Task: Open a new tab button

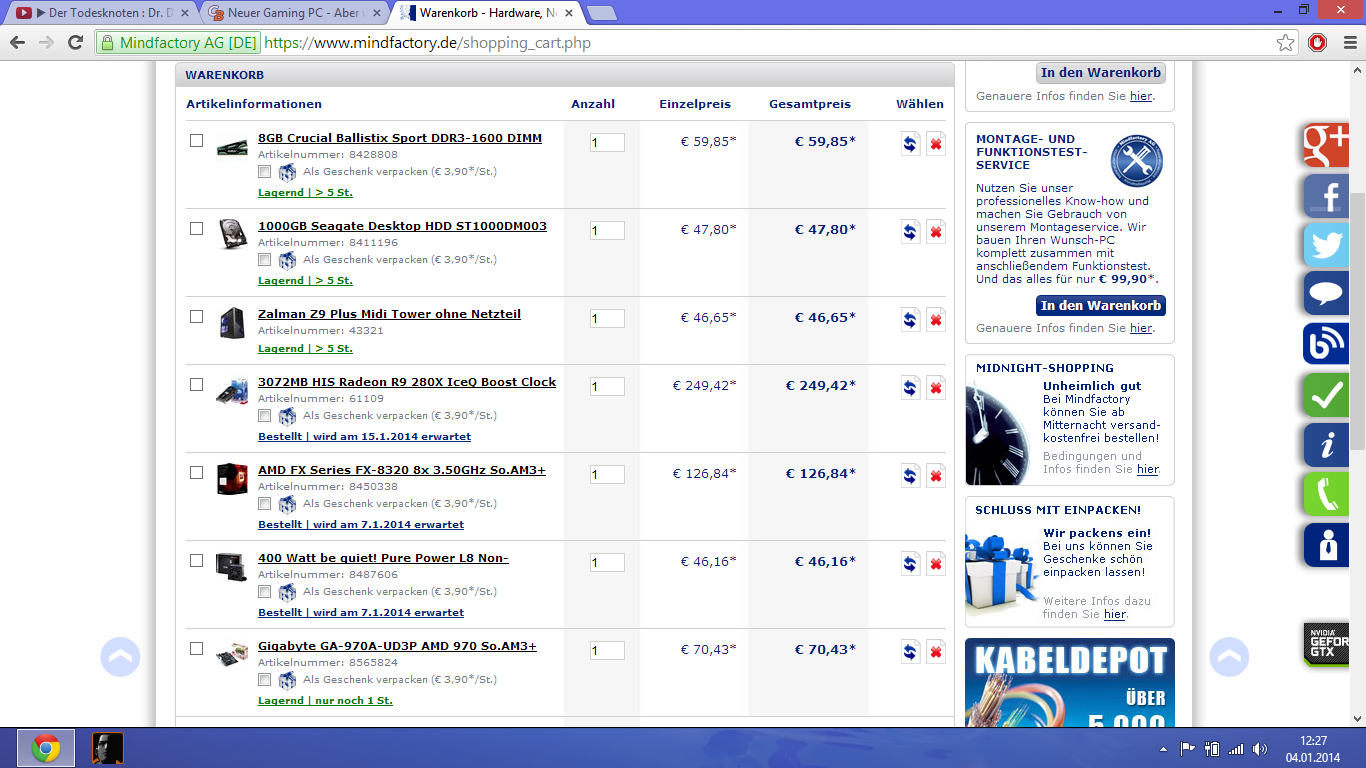Action: click(601, 13)
